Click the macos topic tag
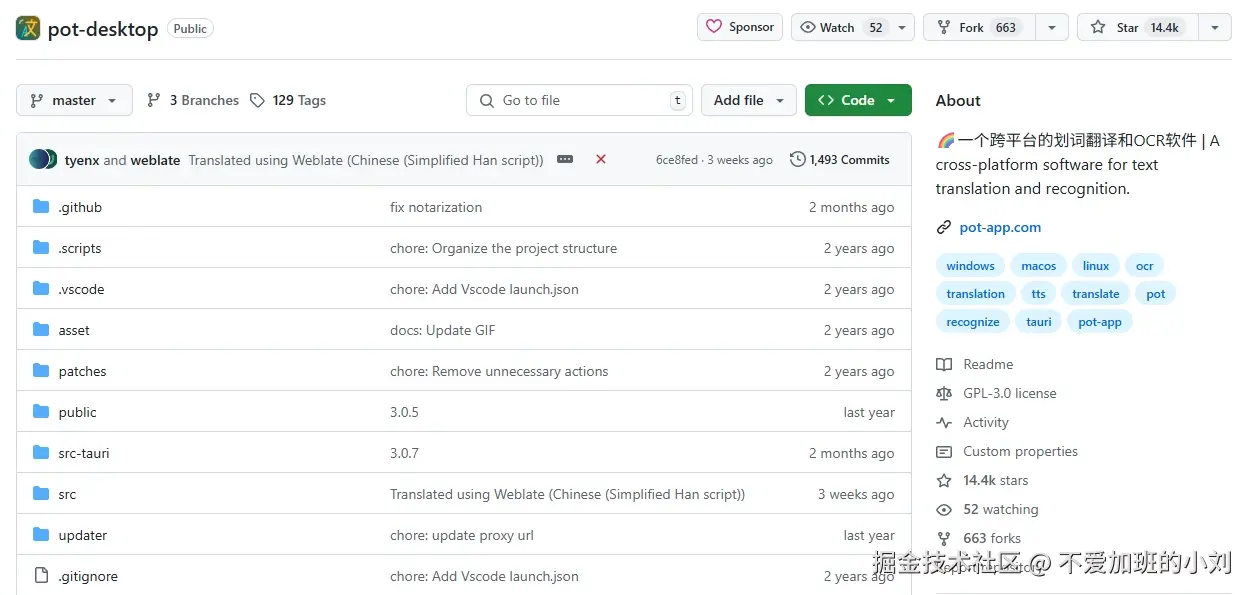This screenshot has width=1251, height=595. point(1039,266)
